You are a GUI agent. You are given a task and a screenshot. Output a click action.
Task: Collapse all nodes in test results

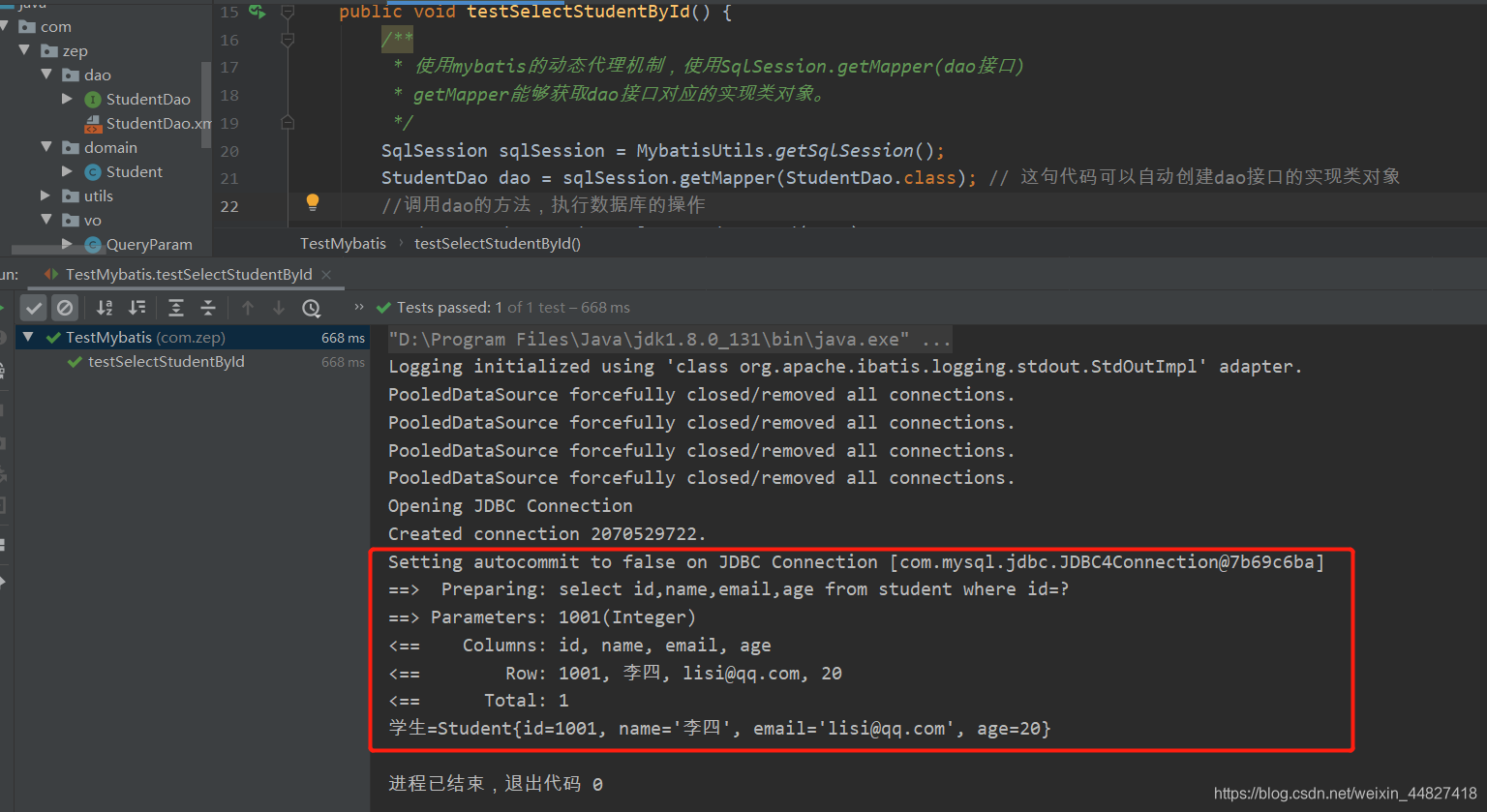point(208,308)
